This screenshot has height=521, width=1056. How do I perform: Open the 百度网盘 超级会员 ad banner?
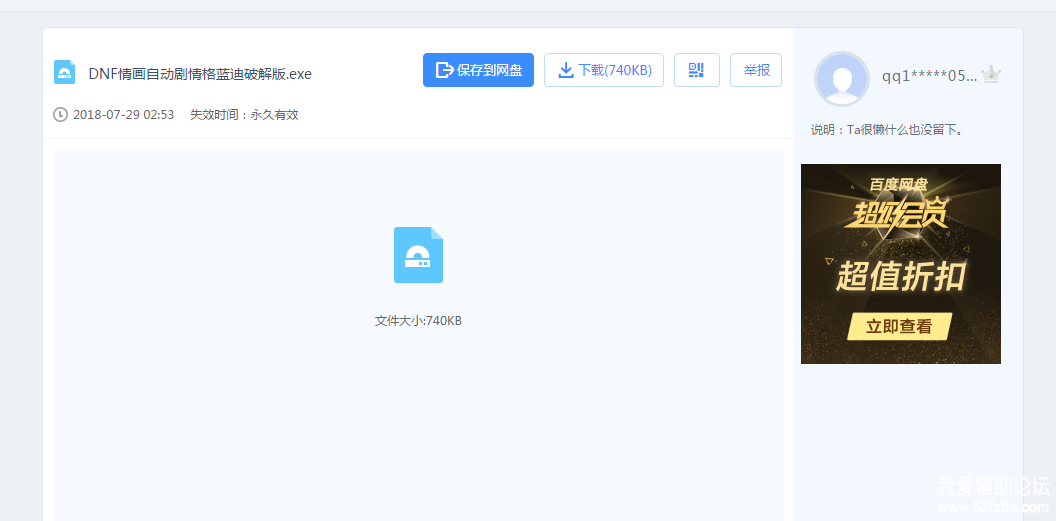pos(900,264)
